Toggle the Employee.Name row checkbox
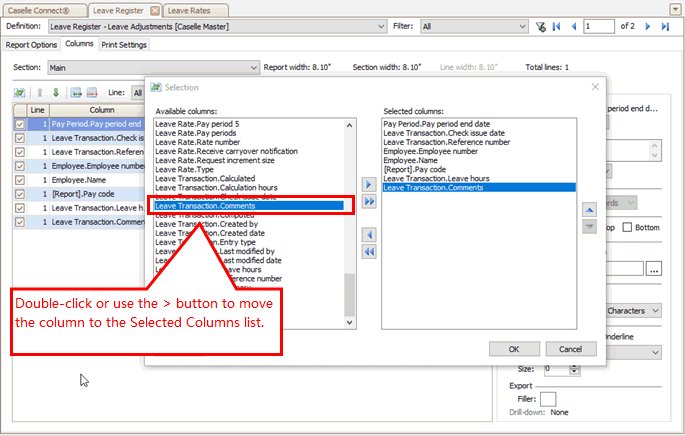 coord(20,180)
